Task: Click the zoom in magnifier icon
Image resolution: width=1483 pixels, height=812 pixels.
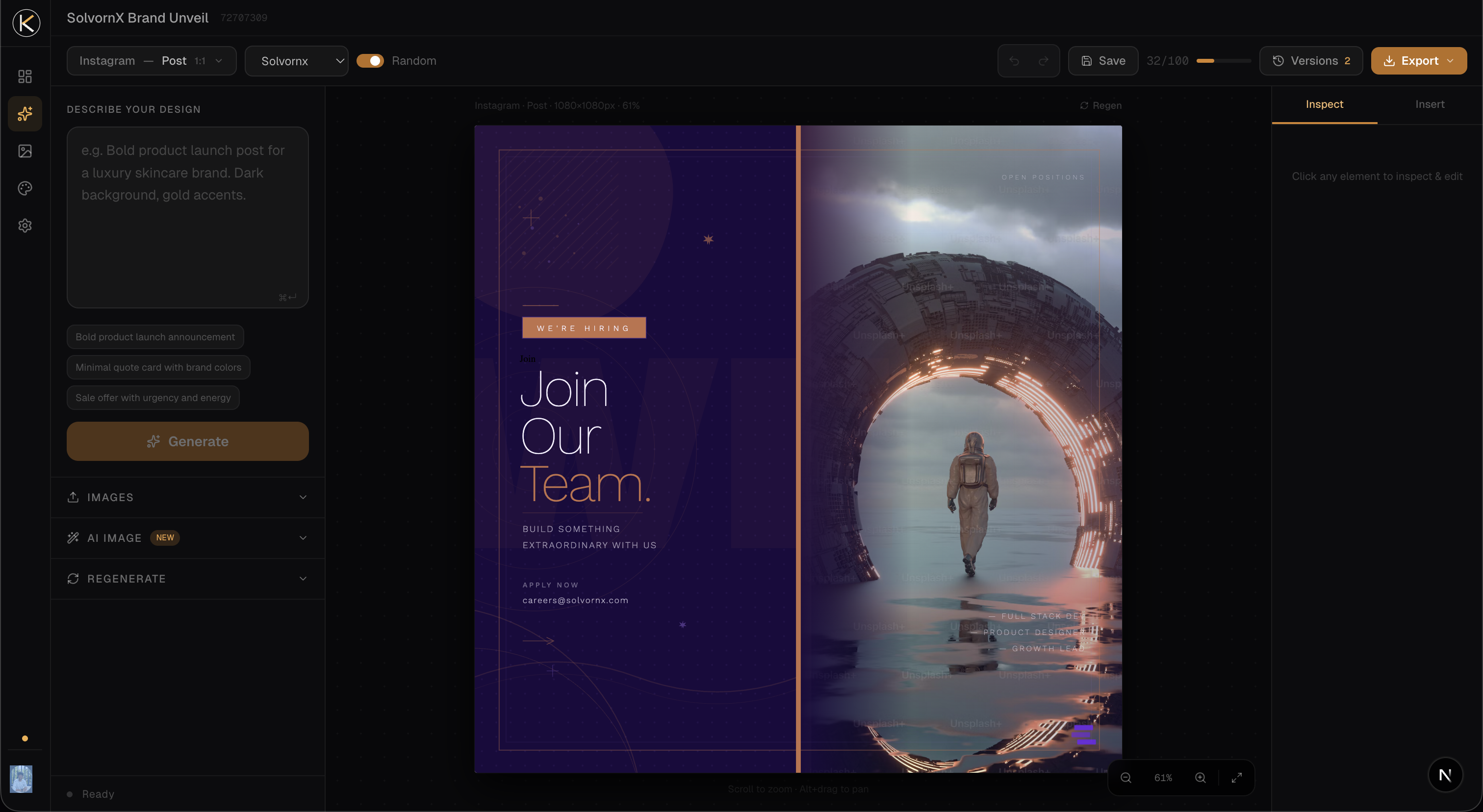Action: coord(1201,778)
